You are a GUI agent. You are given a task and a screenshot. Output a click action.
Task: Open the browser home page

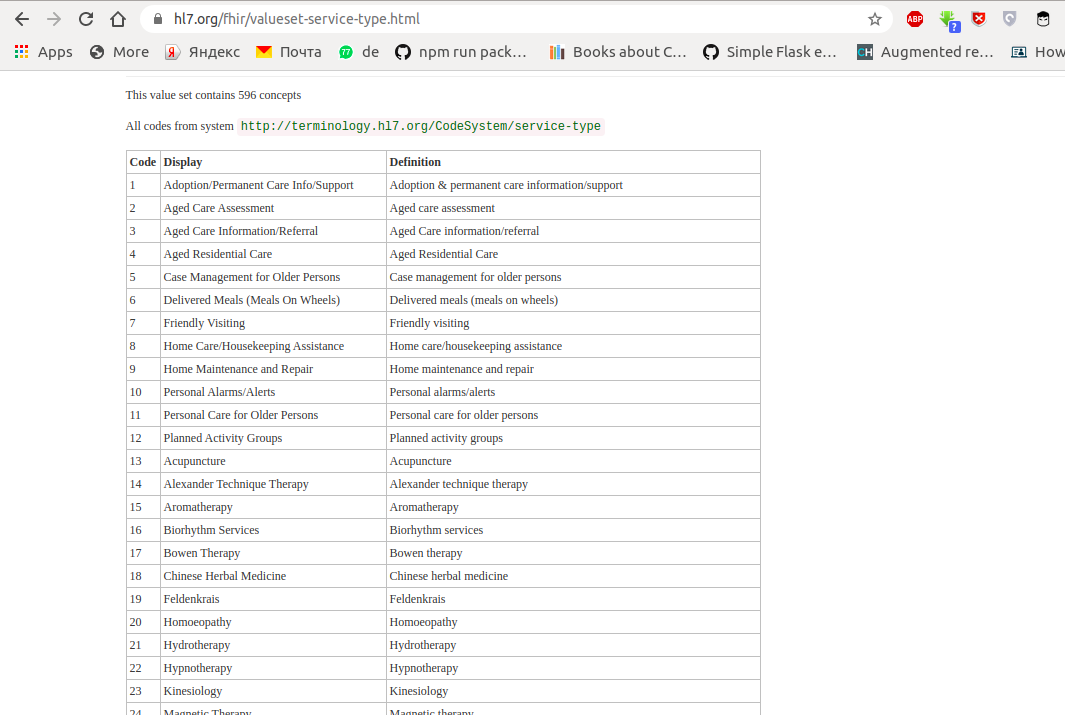[118, 19]
